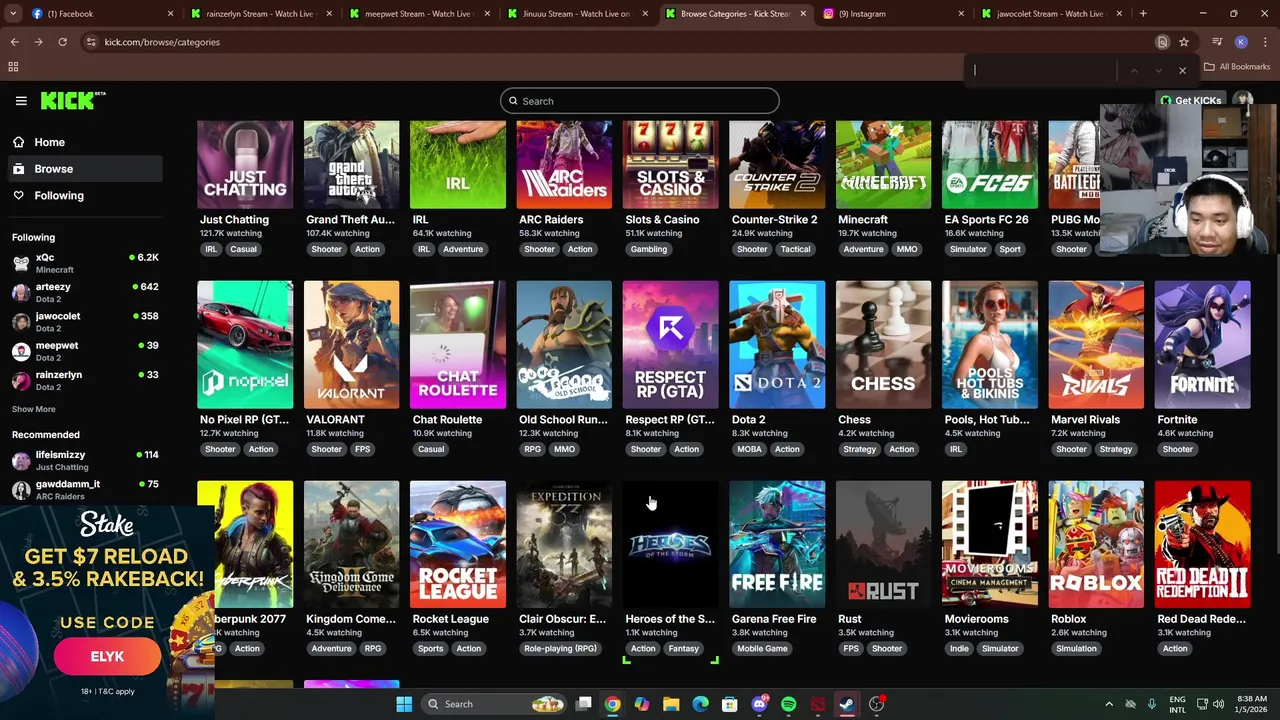Open Chat Roulette category thumbnail
The image size is (1280, 720).
(x=458, y=345)
